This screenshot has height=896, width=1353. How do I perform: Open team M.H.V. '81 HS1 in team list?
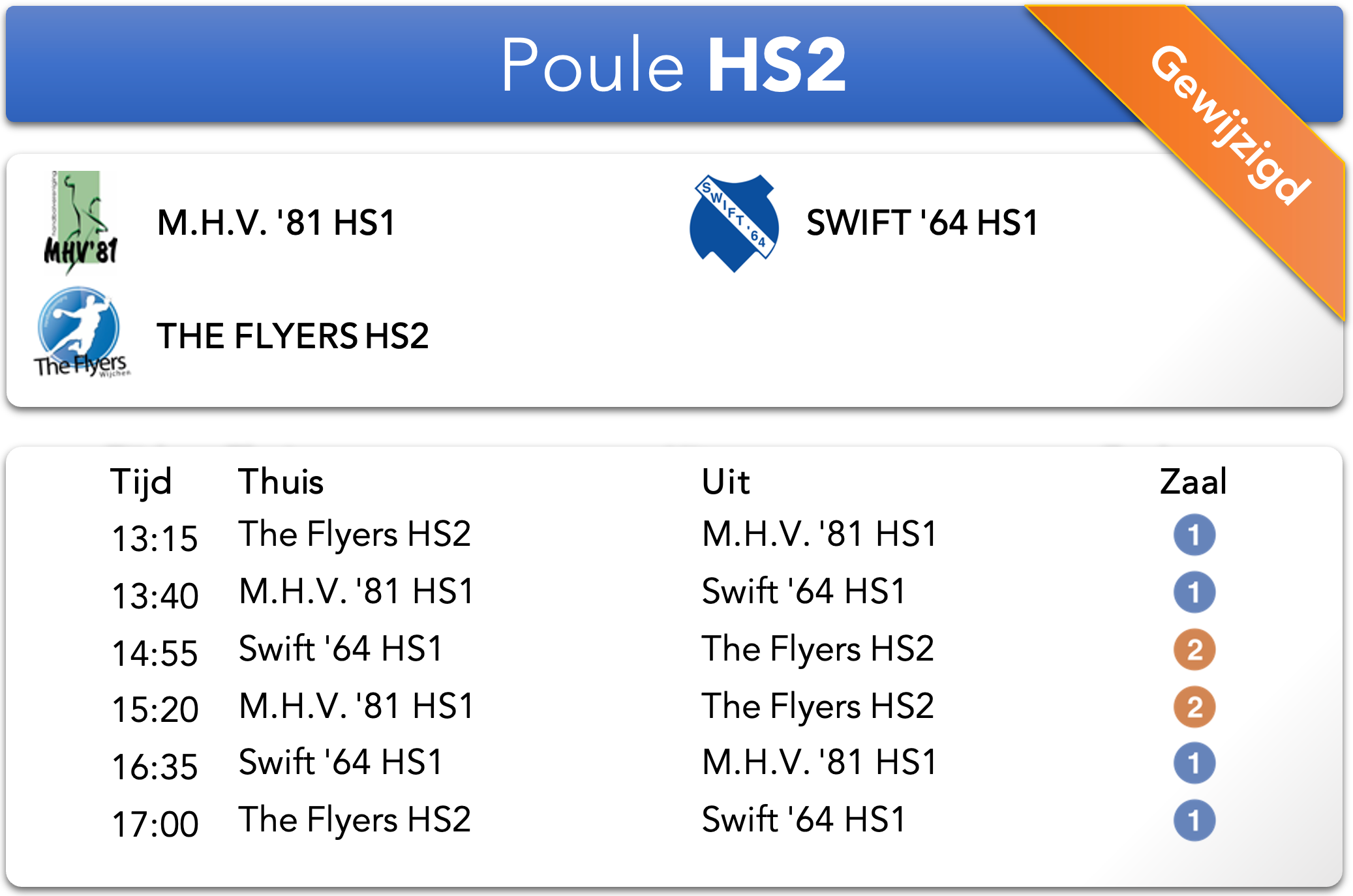click(x=276, y=222)
